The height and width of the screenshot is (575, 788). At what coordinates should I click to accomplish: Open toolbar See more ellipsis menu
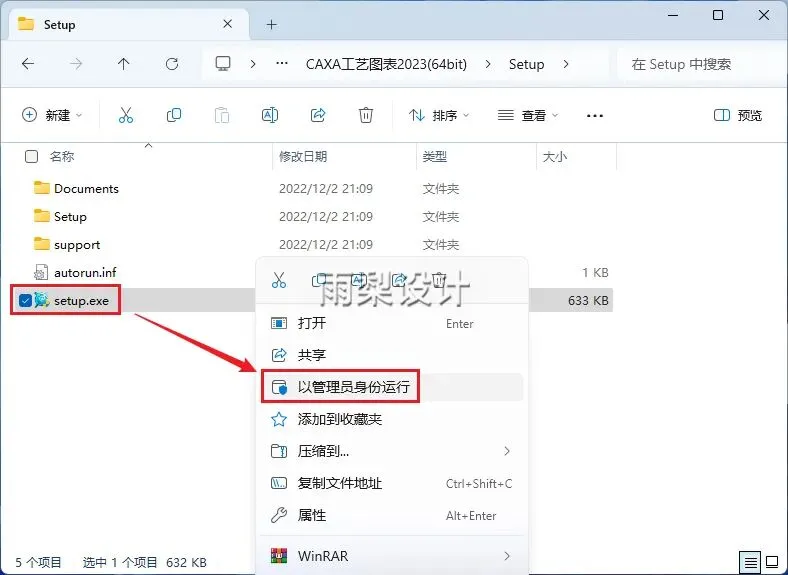pos(595,116)
